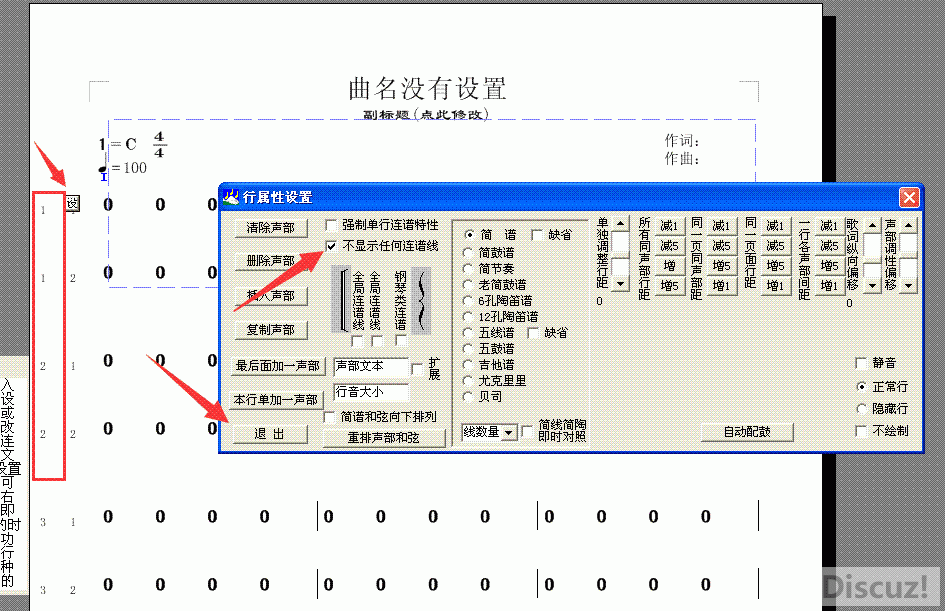Check 缺省 beside 简谱 option
This screenshot has width=945, height=611.
pyautogui.click(x=537, y=234)
